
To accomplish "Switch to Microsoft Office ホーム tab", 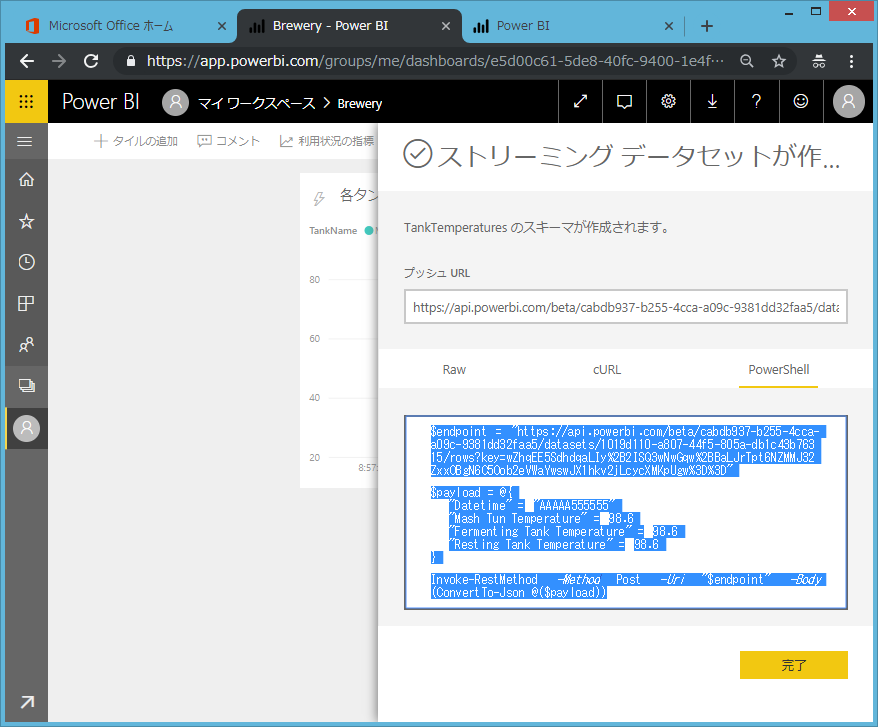I will (x=112, y=26).
